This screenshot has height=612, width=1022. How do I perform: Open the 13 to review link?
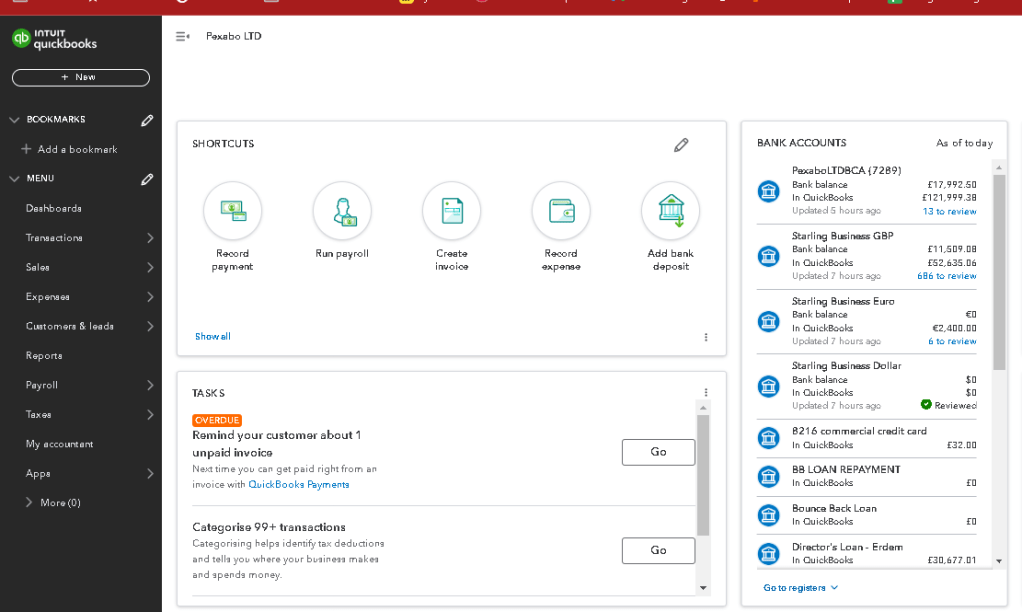pyautogui.click(x=949, y=211)
